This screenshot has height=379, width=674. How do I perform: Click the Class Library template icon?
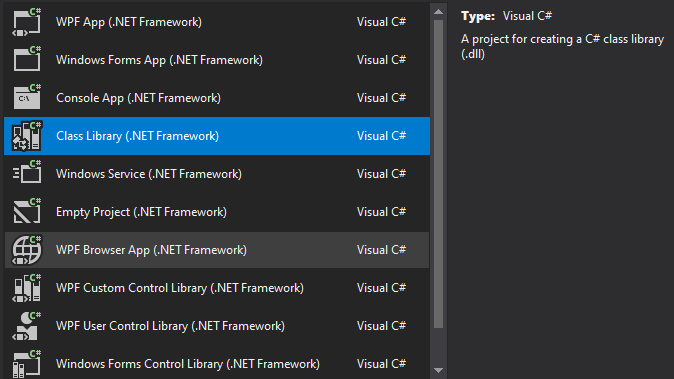pyautogui.click(x=27, y=136)
